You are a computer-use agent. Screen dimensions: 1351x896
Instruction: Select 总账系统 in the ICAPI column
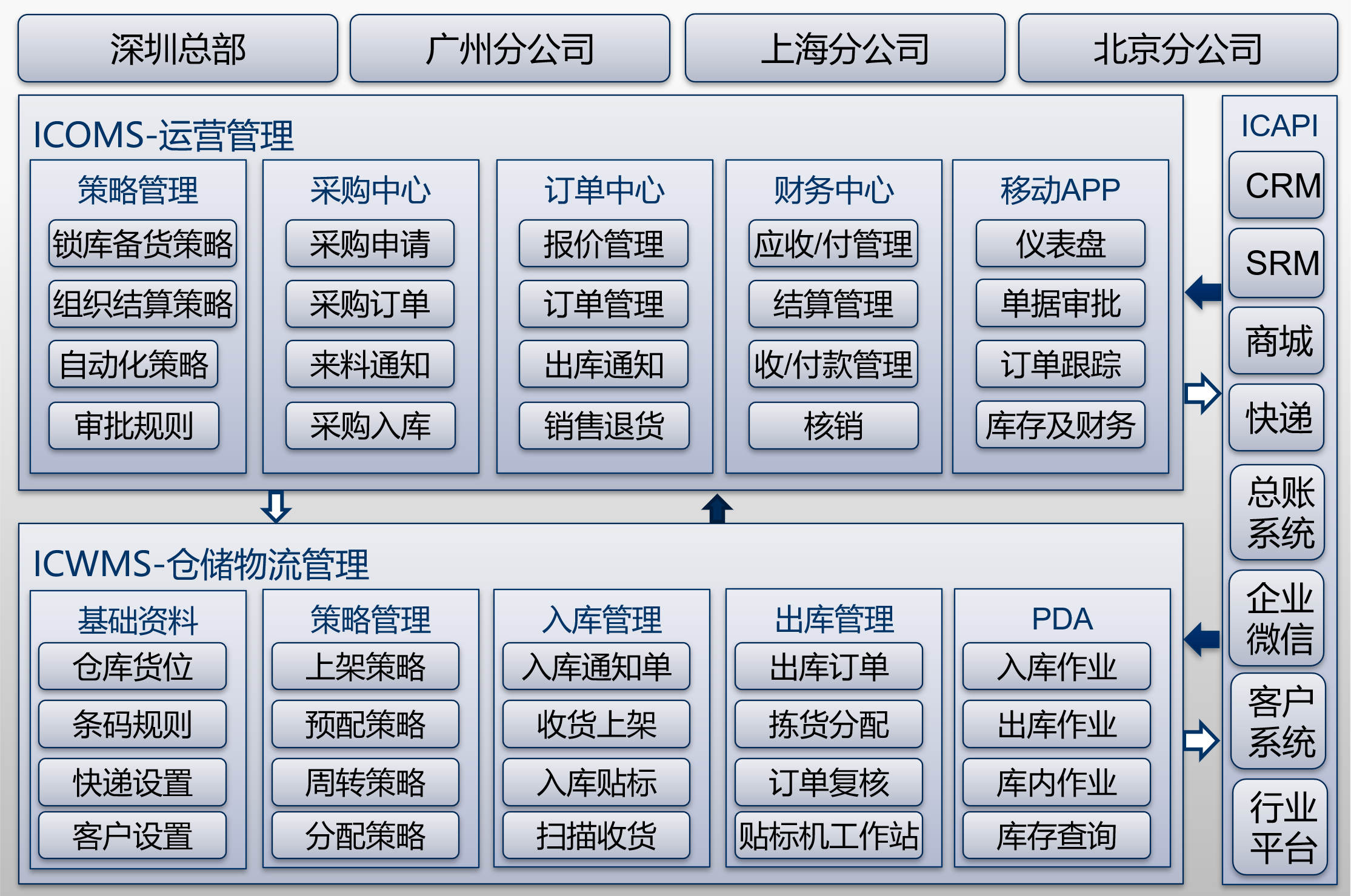(x=1277, y=513)
